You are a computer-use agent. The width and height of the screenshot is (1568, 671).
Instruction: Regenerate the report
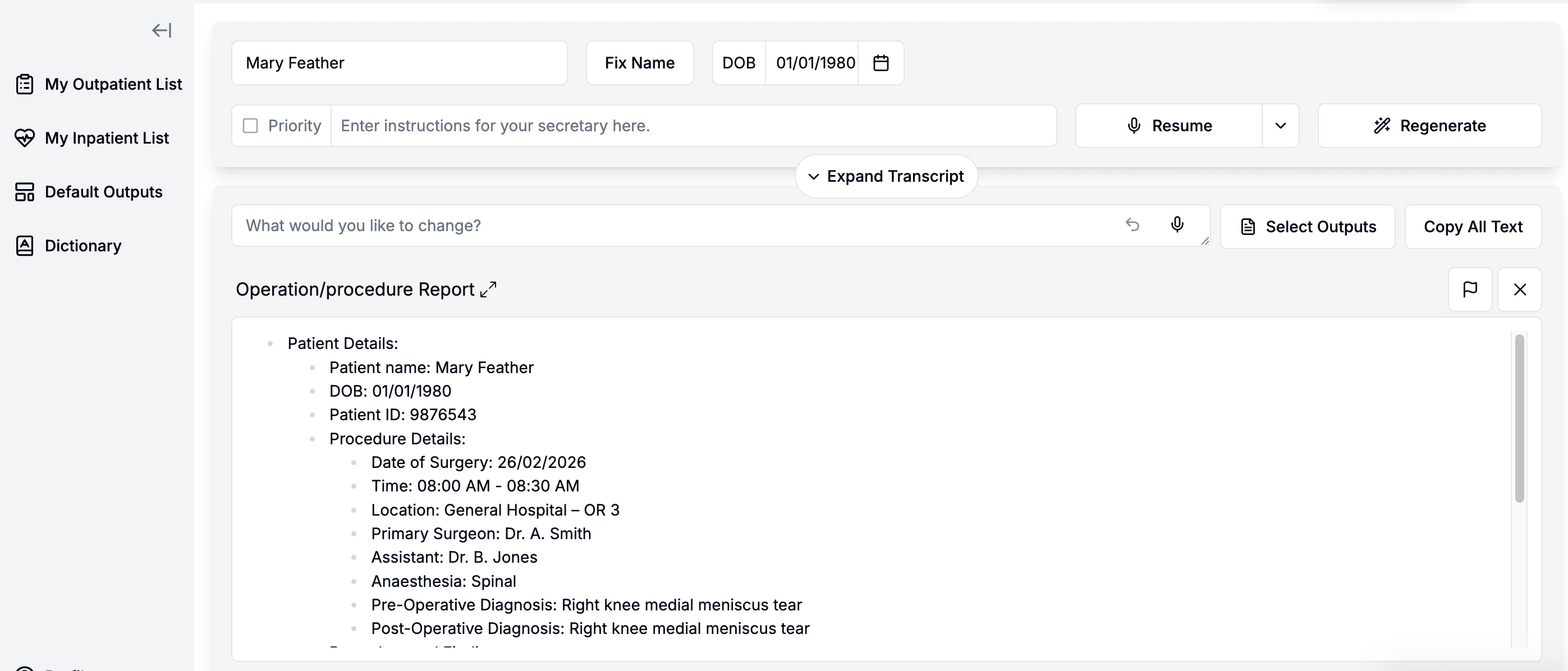coord(1429,126)
